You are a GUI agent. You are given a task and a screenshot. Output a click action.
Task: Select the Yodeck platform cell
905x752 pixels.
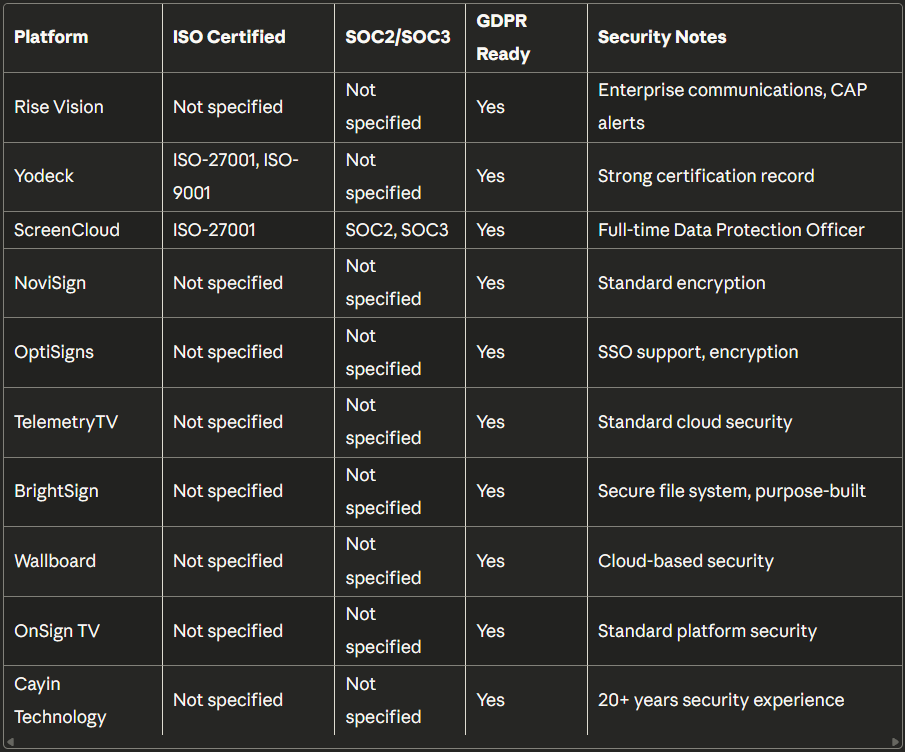tap(44, 176)
